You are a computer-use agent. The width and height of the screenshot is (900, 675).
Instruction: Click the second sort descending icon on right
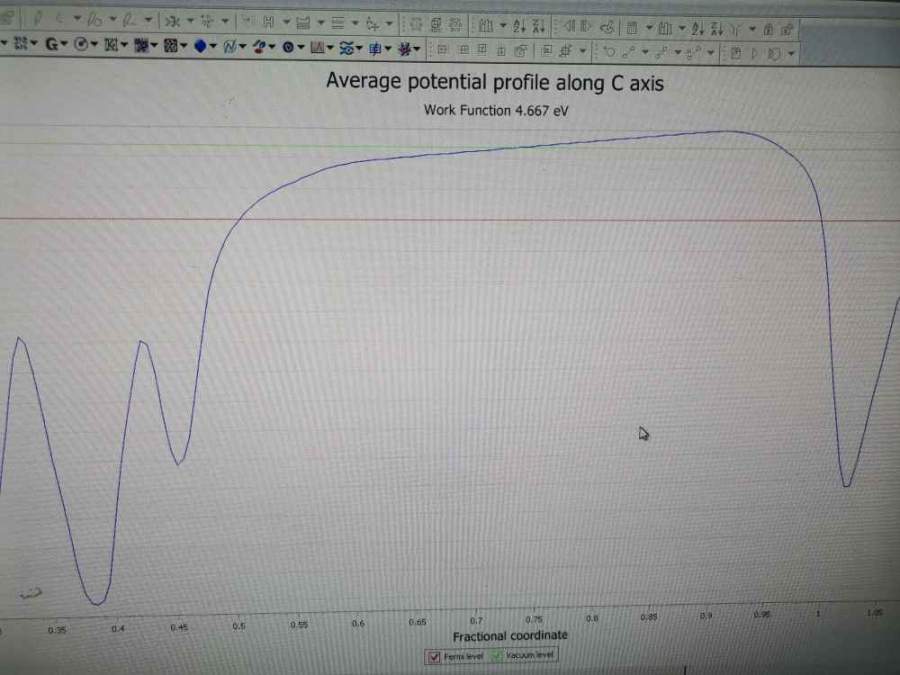coord(716,29)
